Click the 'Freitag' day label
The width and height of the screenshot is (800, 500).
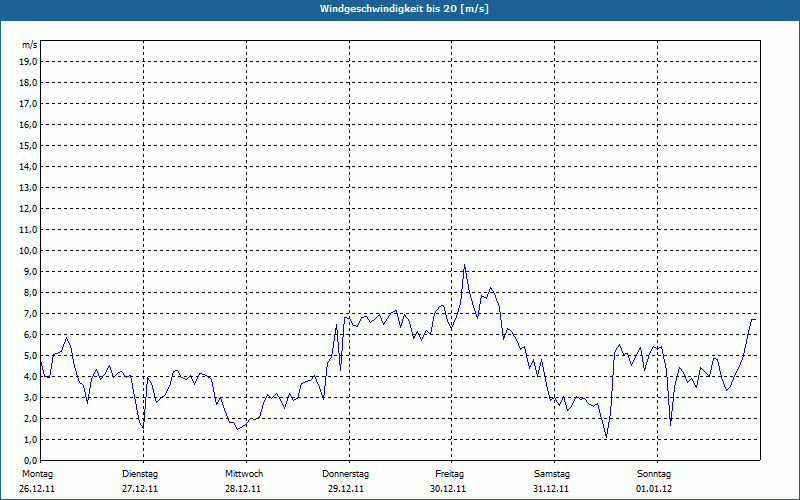point(449,474)
